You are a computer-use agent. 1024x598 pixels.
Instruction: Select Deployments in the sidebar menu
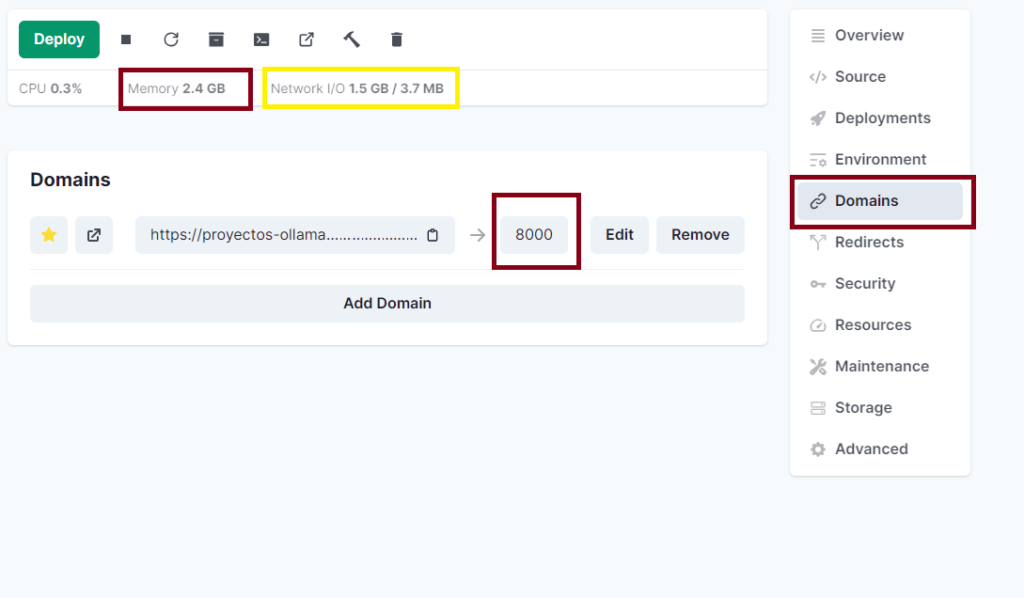(882, 118)
